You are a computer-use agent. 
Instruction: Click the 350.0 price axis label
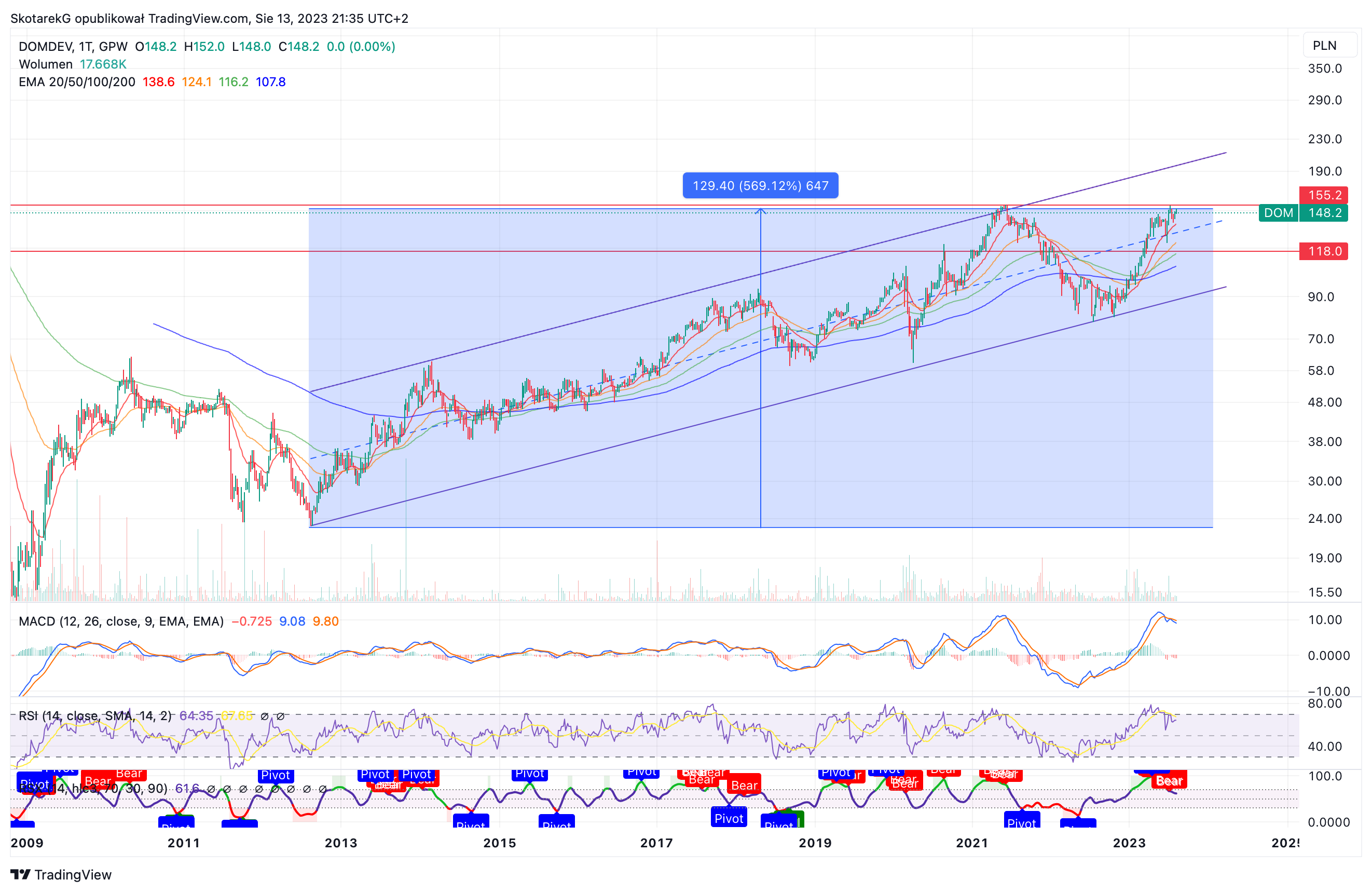1325,69
